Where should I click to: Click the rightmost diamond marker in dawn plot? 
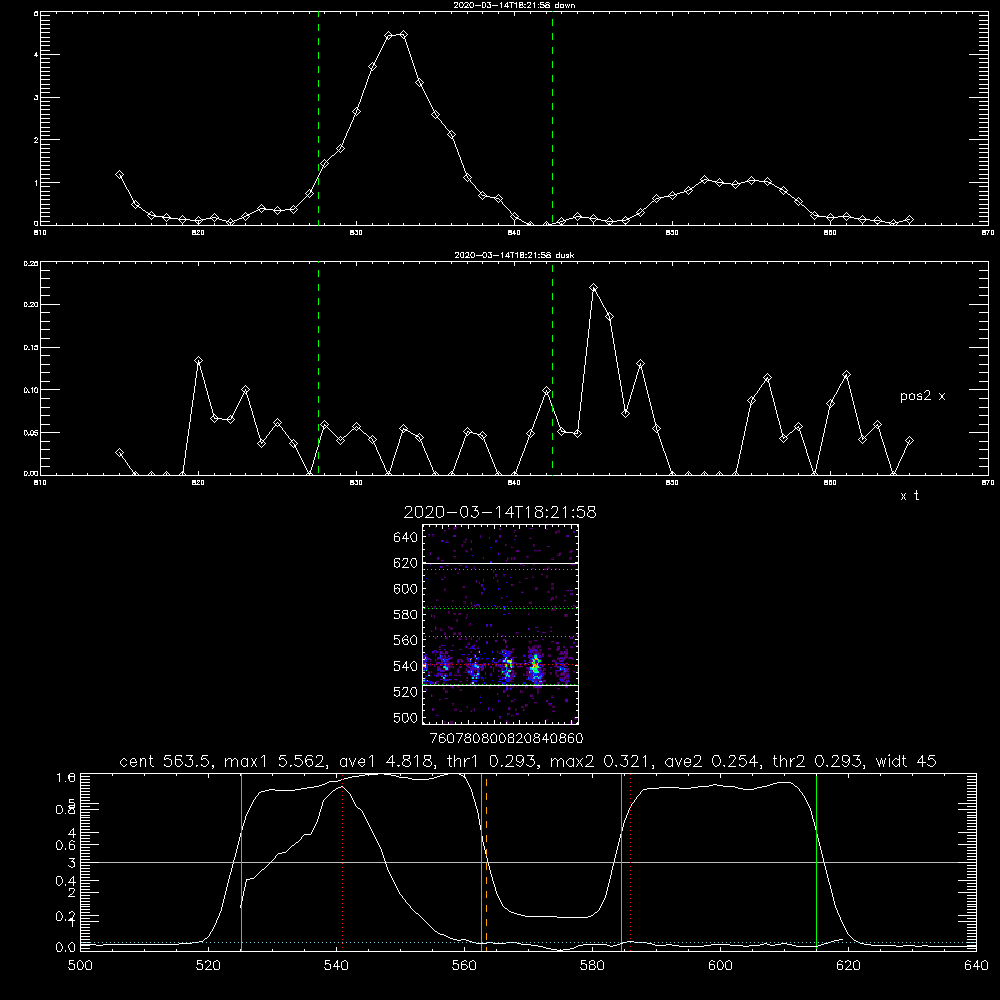click(909, 219)
